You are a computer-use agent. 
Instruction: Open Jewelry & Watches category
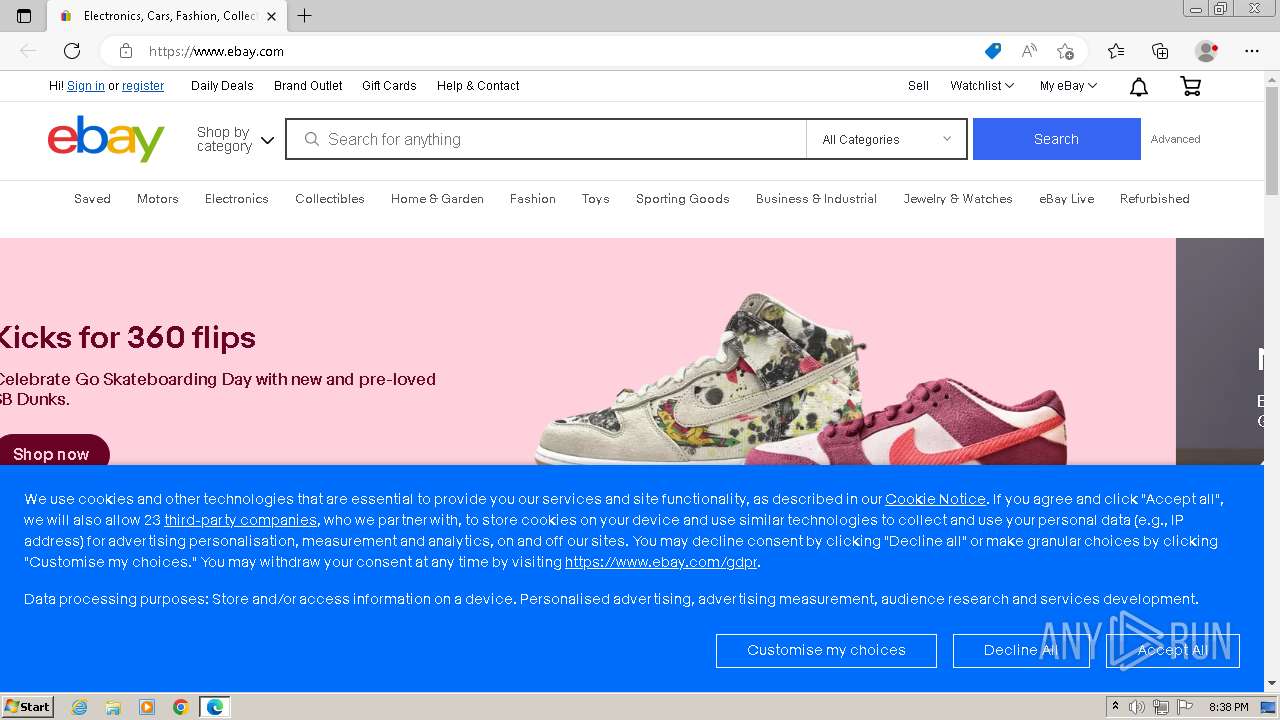tap(958, 199)
